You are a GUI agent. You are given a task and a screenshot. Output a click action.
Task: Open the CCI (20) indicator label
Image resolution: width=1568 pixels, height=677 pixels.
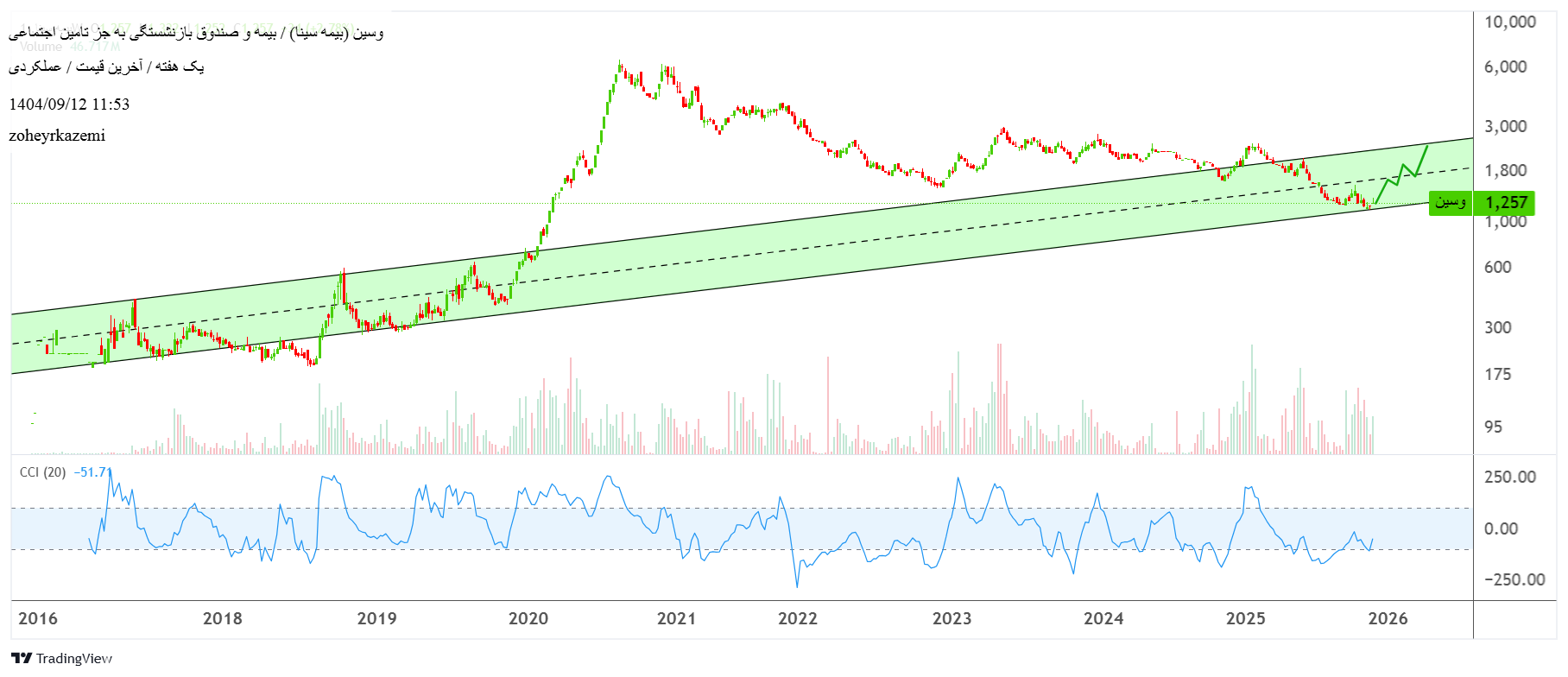click(x=42, y=472)
